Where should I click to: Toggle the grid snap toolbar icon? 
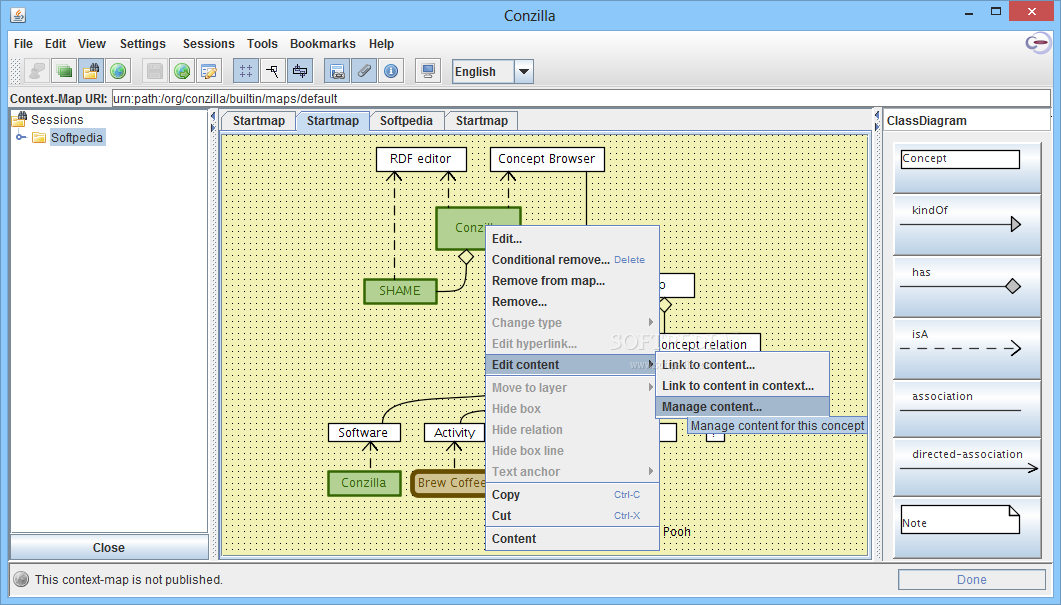pos(246,71)
